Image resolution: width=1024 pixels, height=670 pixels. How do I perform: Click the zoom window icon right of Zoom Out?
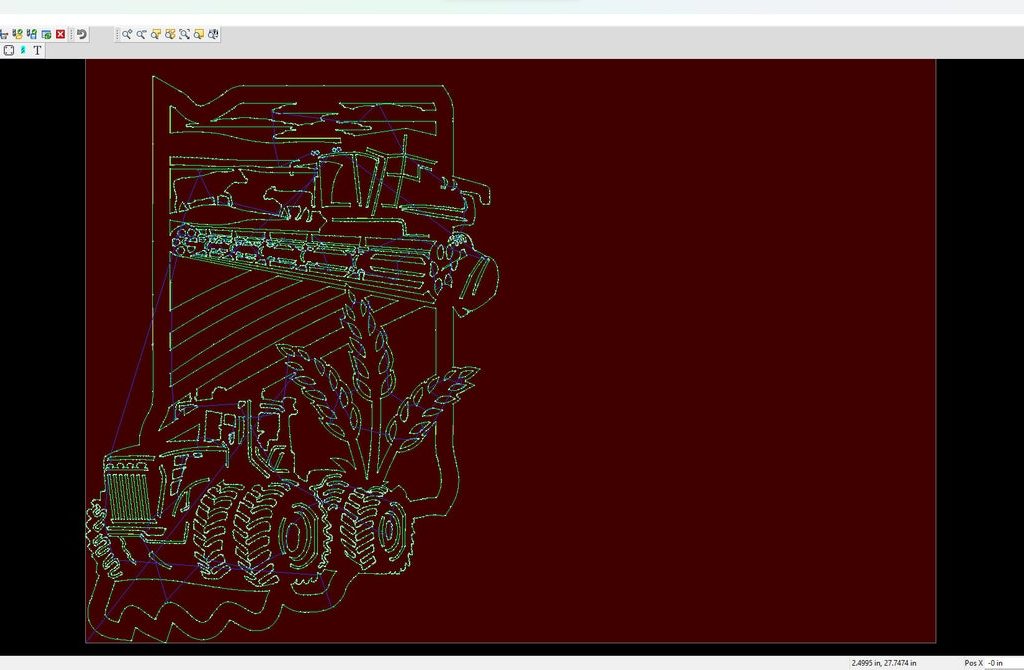(x=157, y=34)
